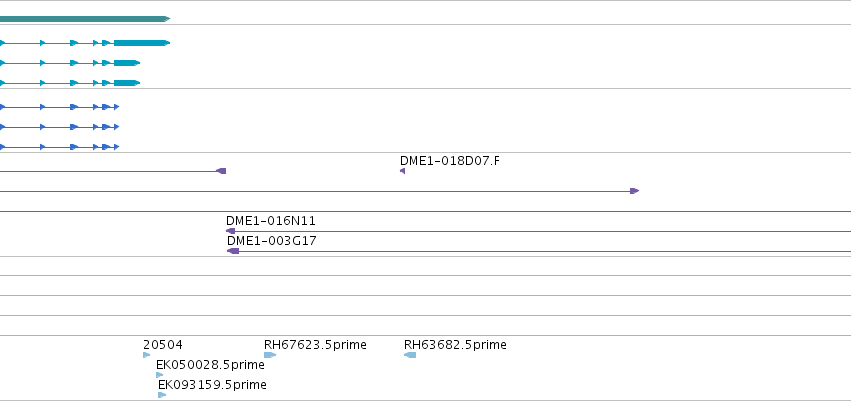This screenshot has width=851, height=401.
Task: Select the light blue arrow glyph under 20504
Action: [147, 355]
